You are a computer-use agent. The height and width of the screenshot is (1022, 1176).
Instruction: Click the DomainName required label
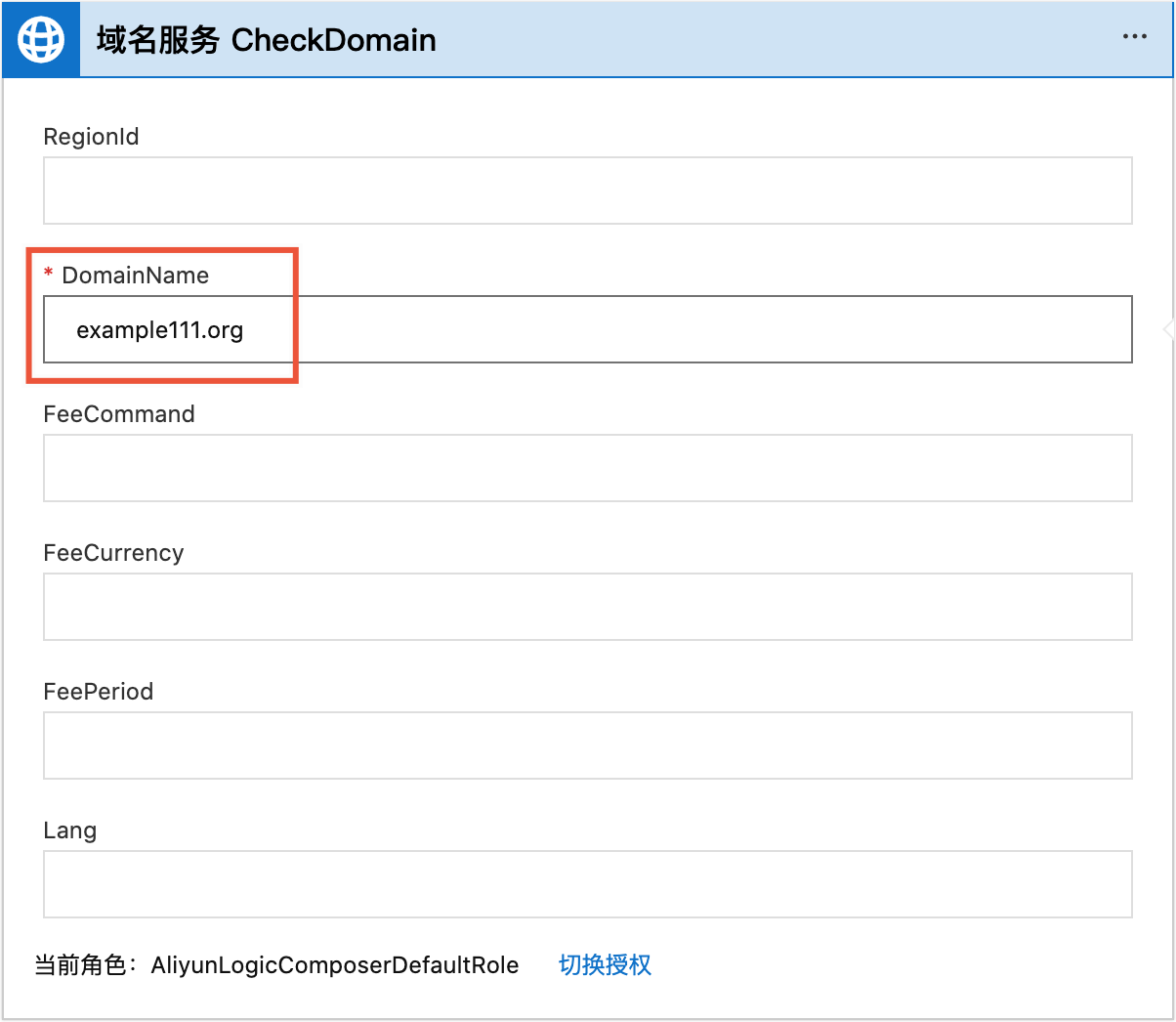point(135,276)
